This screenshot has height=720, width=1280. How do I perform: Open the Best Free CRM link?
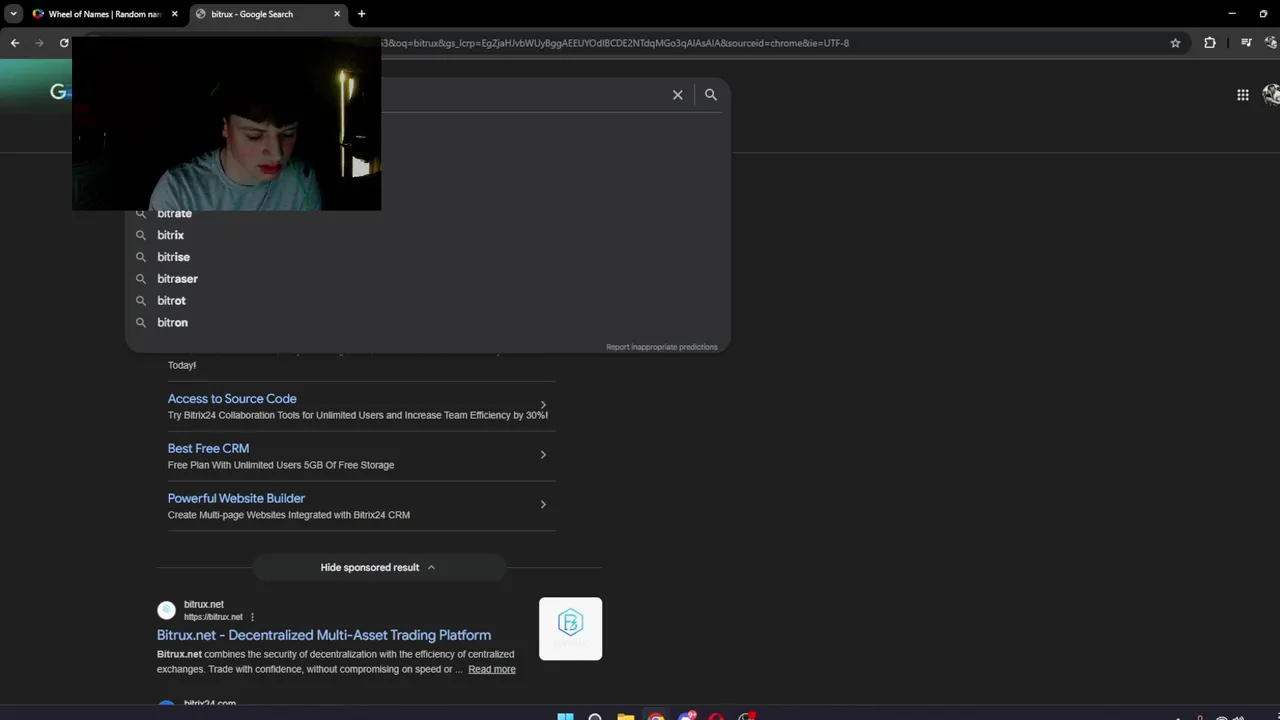[x=208, y=449]
